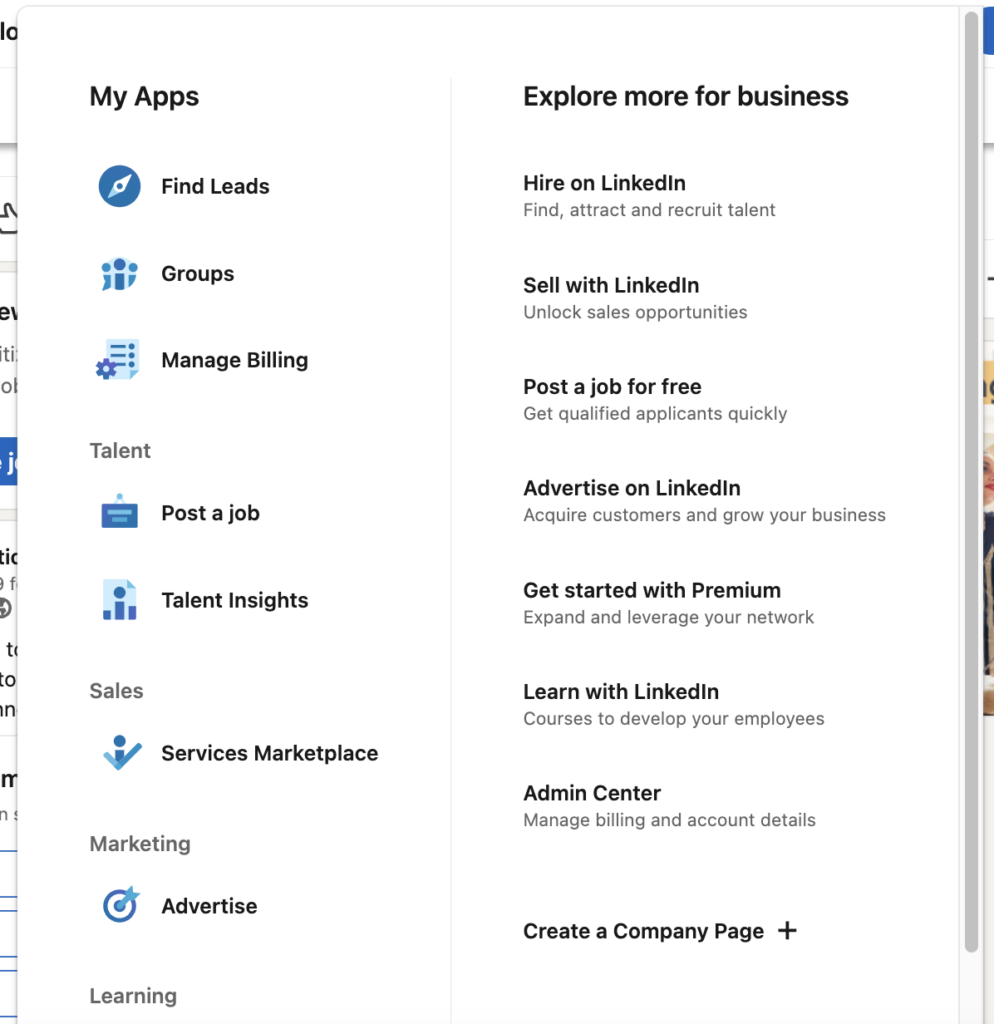Click the plus icon beside Create a Company Page
The height and width of the screenshot is (1024, 994).
click(x=788, y=931)
